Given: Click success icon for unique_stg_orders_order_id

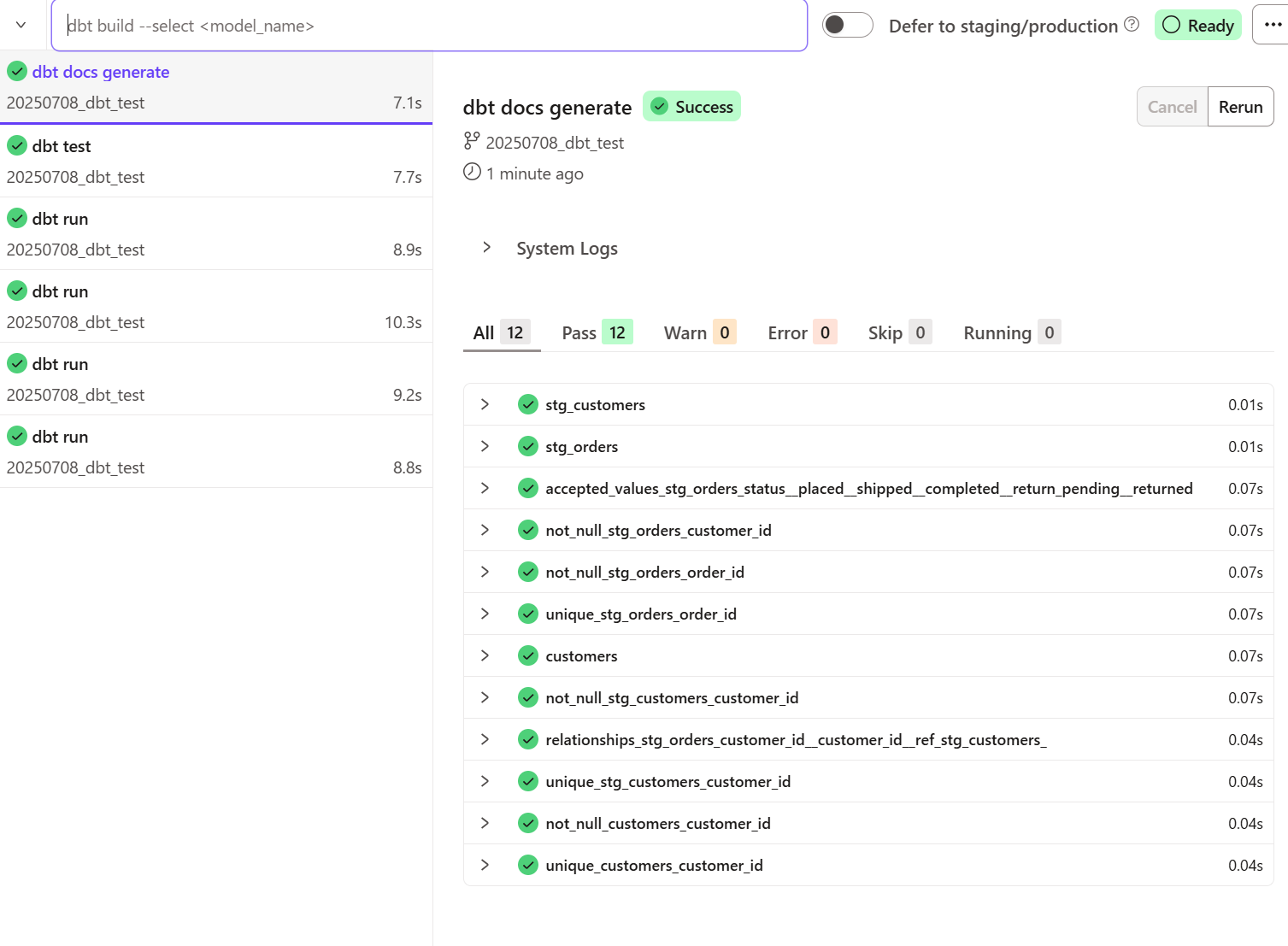Looking at the screenshot, I should 528,614.
